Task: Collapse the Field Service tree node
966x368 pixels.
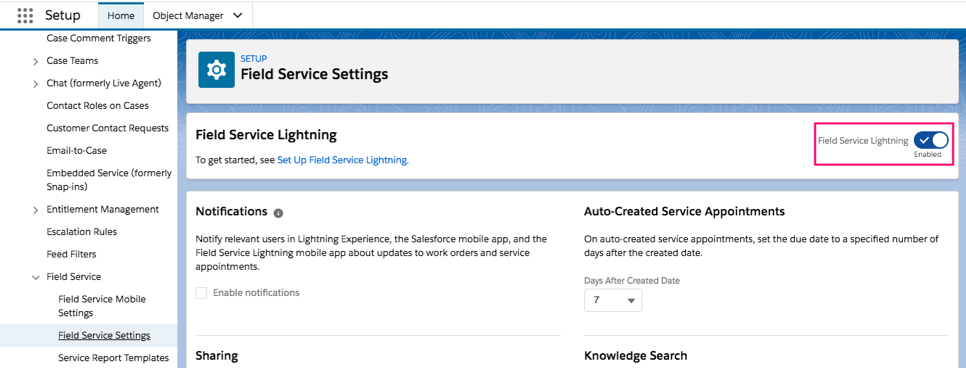Action: click(x=36, y=277)
